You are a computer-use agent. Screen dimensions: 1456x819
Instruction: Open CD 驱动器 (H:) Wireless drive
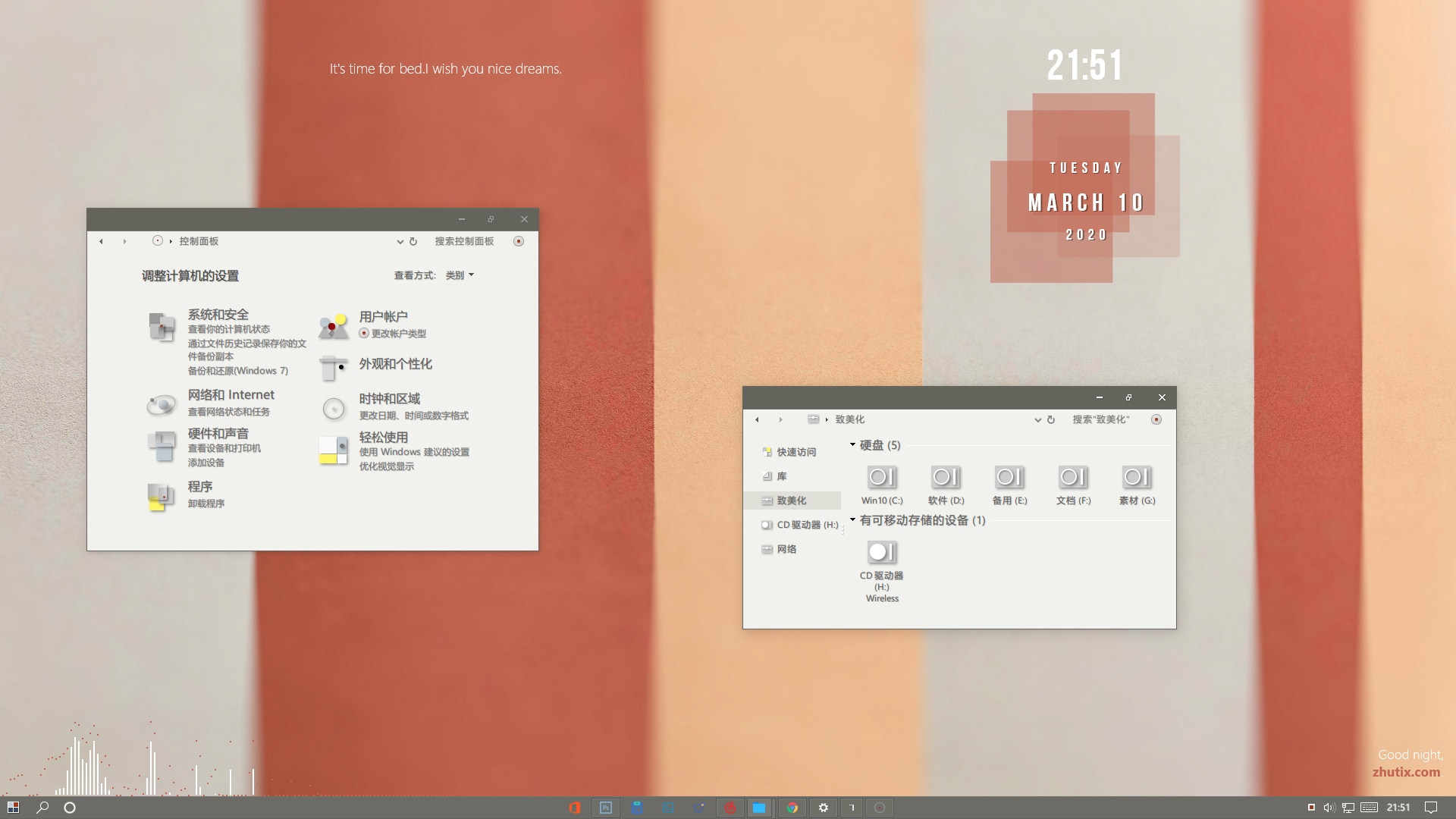(x=882, y=553)
